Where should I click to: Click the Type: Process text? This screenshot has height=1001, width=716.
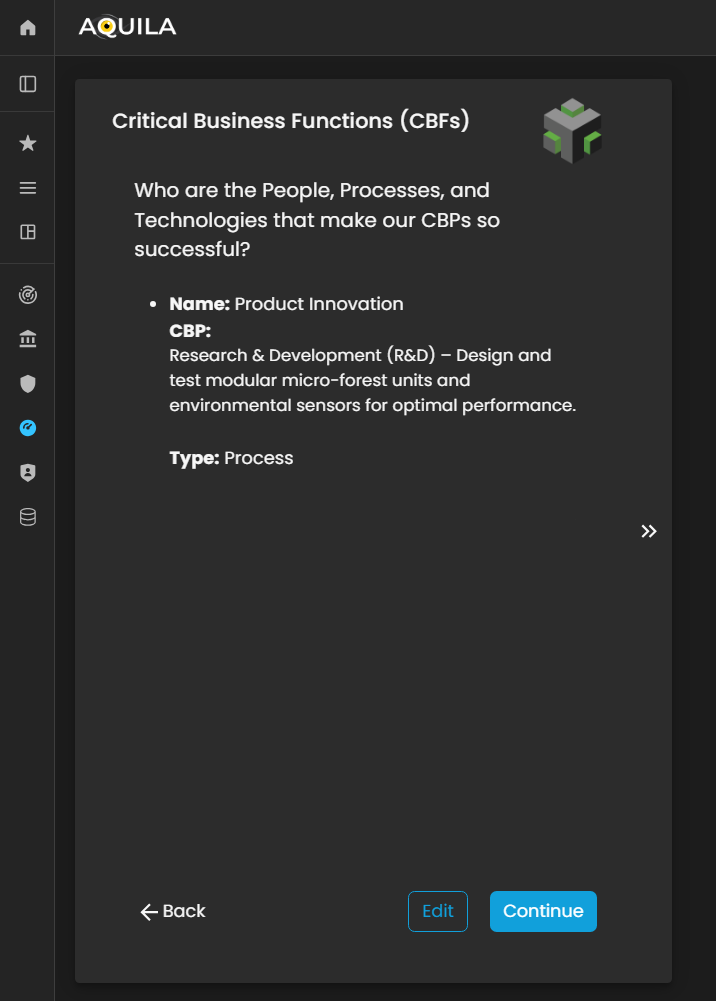[232, 458]
